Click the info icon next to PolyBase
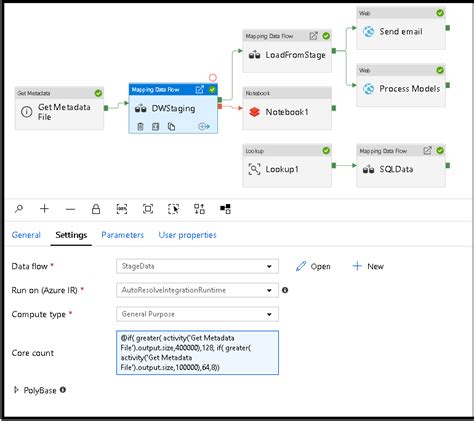 point(63,389)
